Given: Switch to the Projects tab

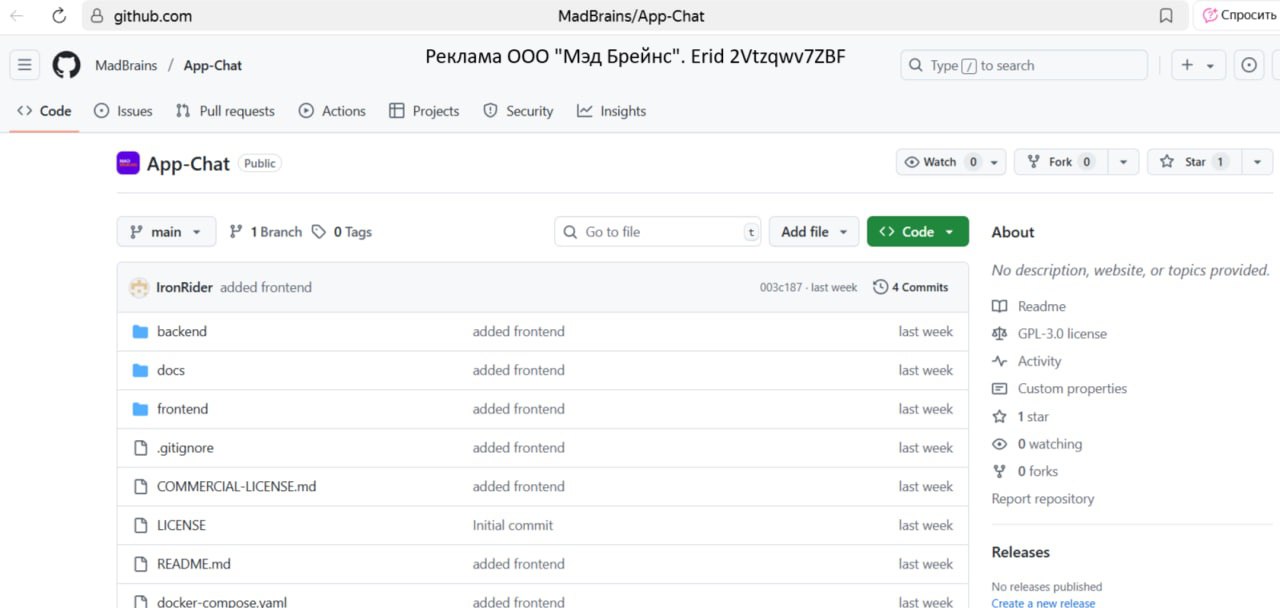Looking at the screenshot, I should click(424, 111).
